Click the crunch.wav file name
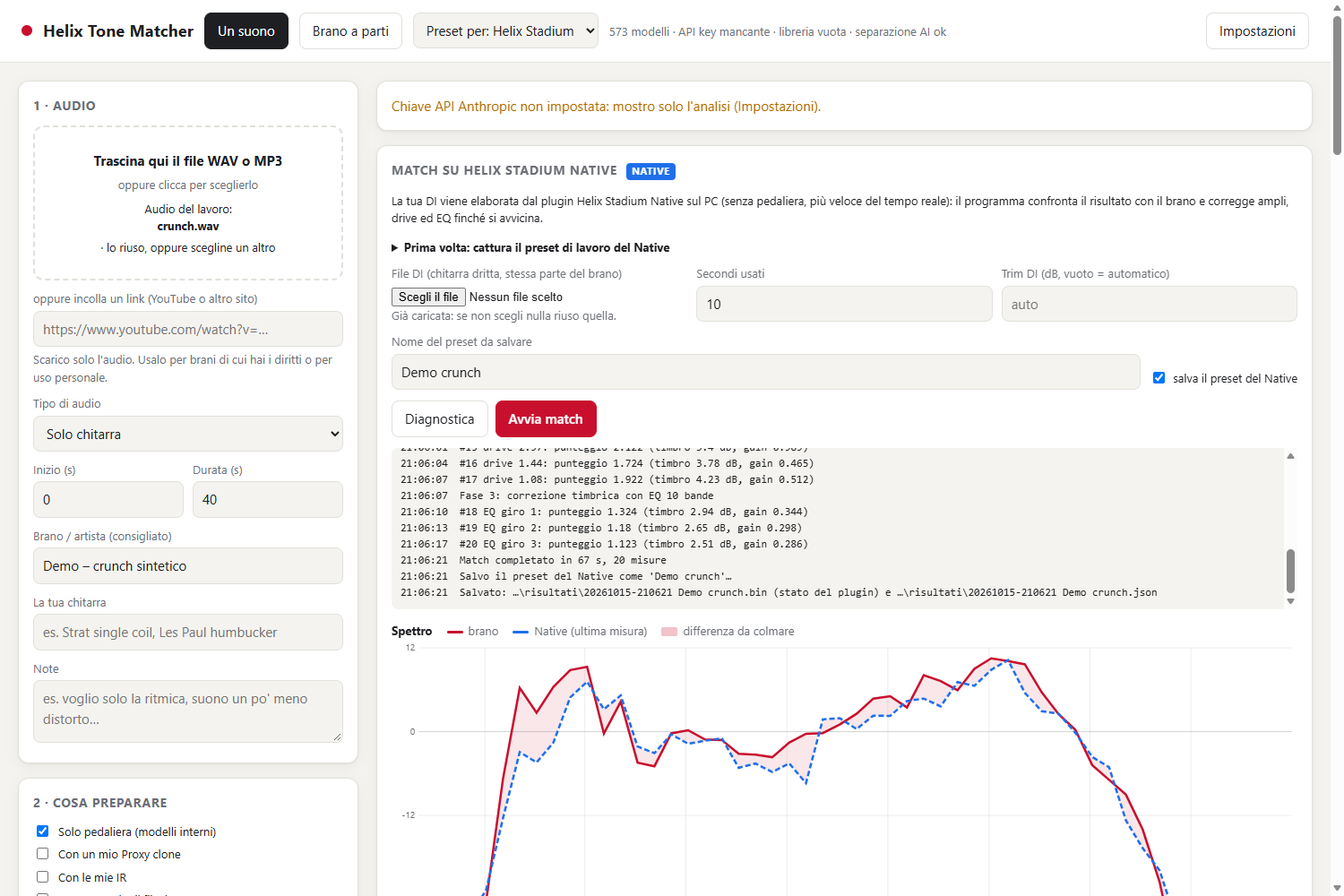 click(188, 226)
